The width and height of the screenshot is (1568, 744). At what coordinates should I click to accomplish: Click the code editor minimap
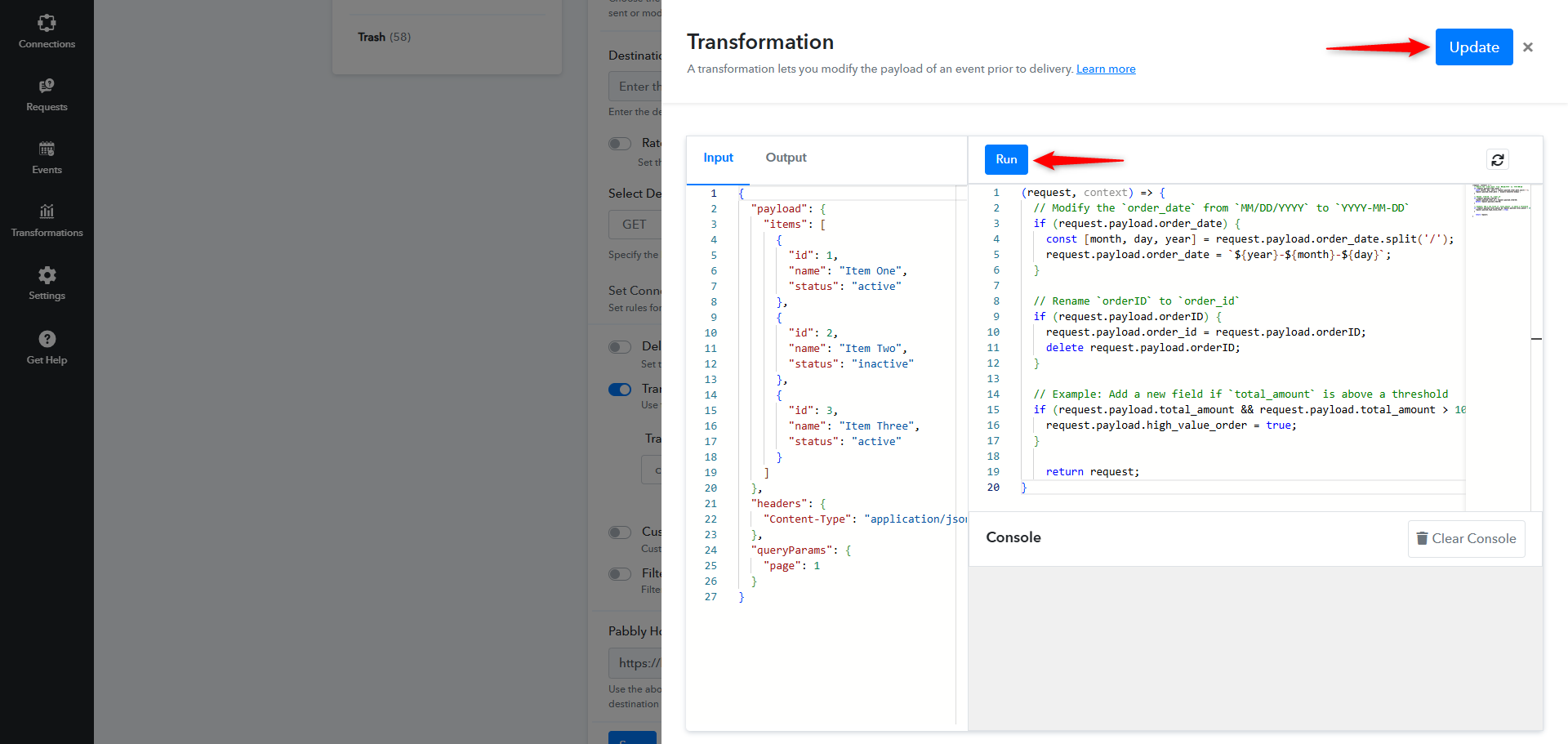pyautogui.click(x=1501, y=200)
